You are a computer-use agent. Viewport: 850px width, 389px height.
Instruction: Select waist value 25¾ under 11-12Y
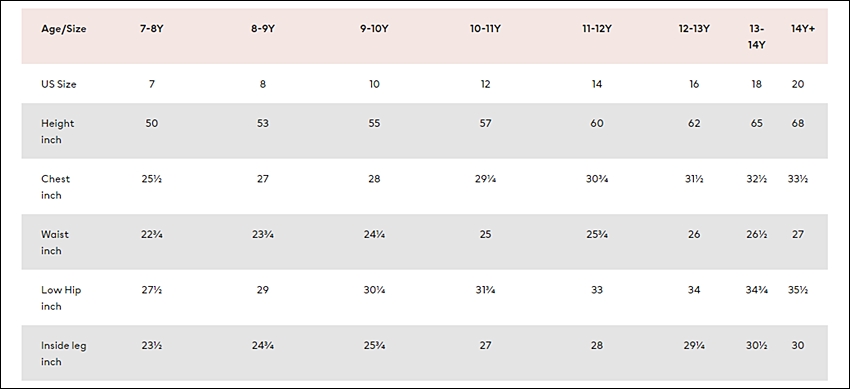coord(596,234)
